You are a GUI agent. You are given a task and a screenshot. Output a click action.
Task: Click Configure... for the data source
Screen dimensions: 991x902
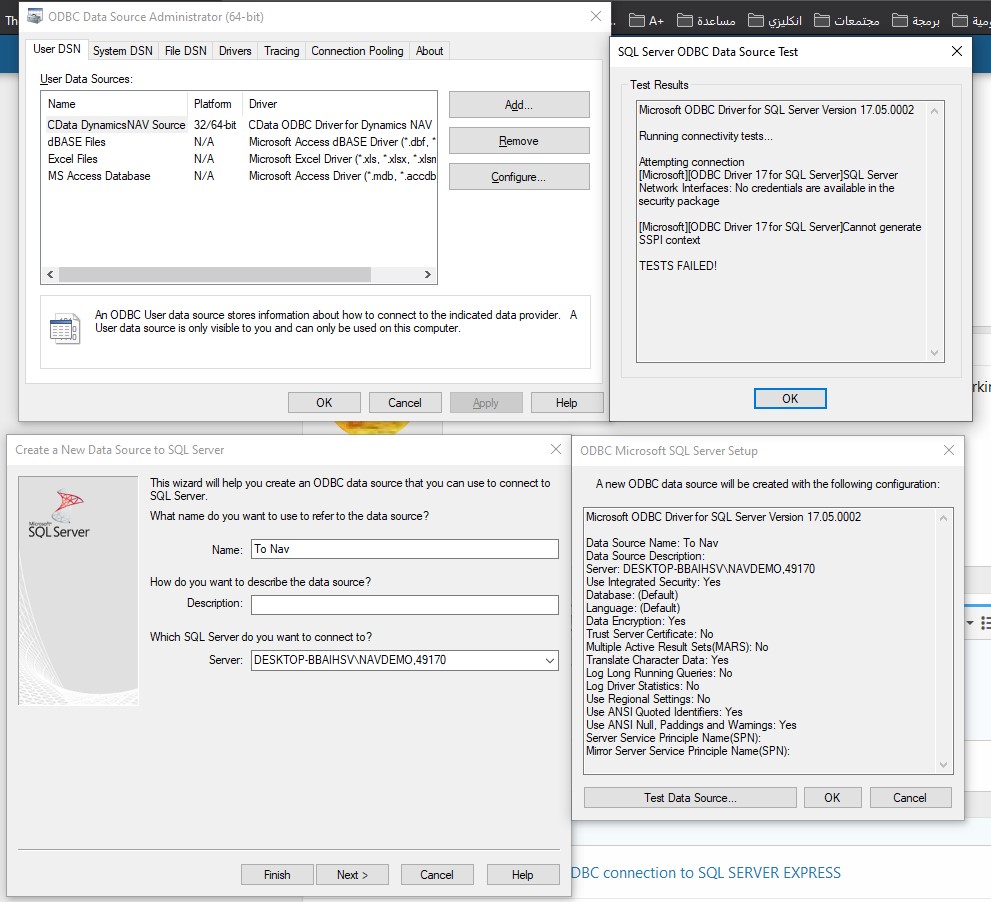(x=519, y=177)
